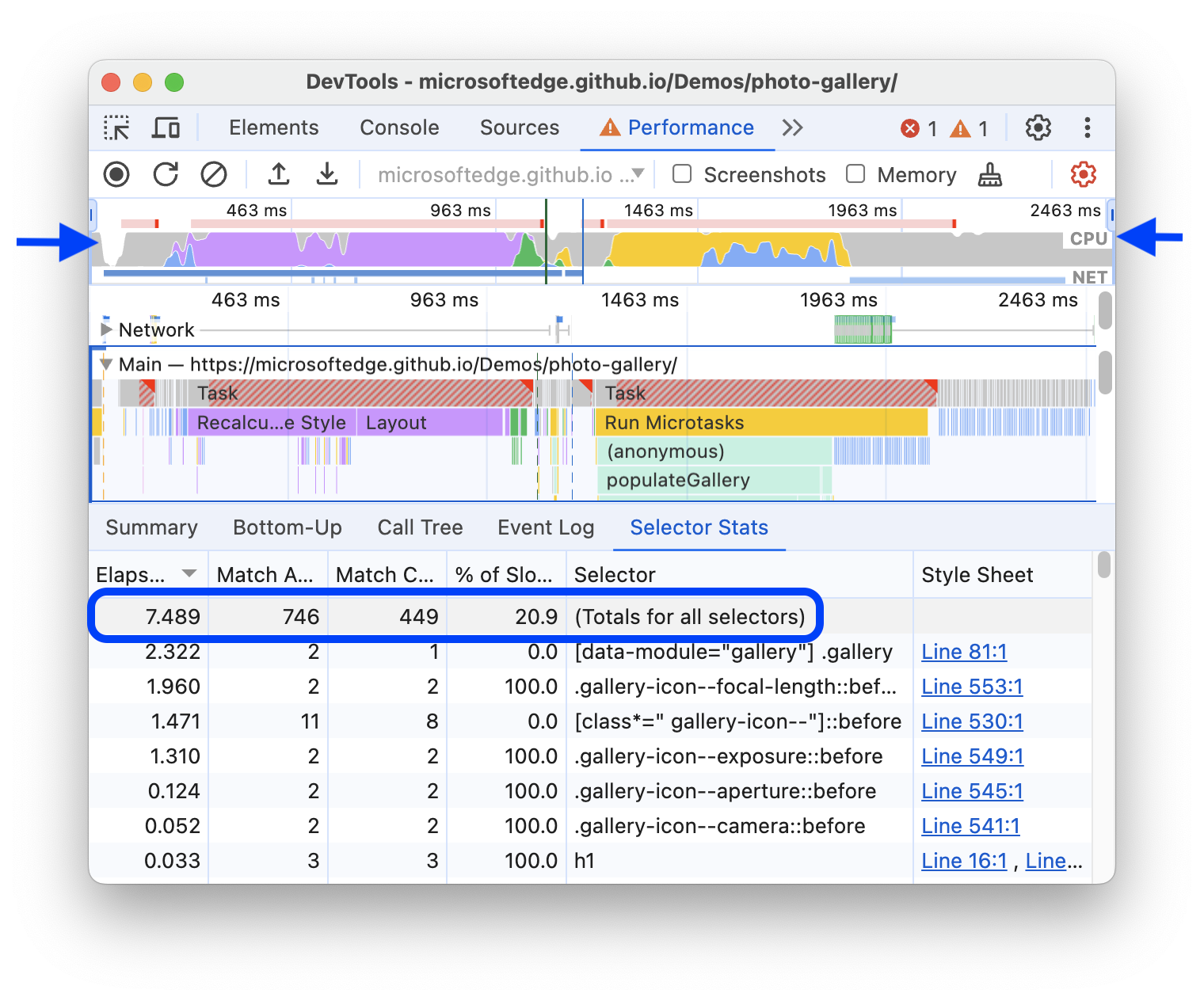Open the Sources panel
Screen dimensions: 1204x1001
520,128
